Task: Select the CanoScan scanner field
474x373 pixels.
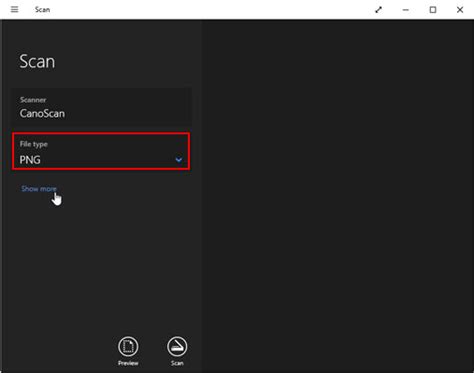Action: click(x=102, y=107)
